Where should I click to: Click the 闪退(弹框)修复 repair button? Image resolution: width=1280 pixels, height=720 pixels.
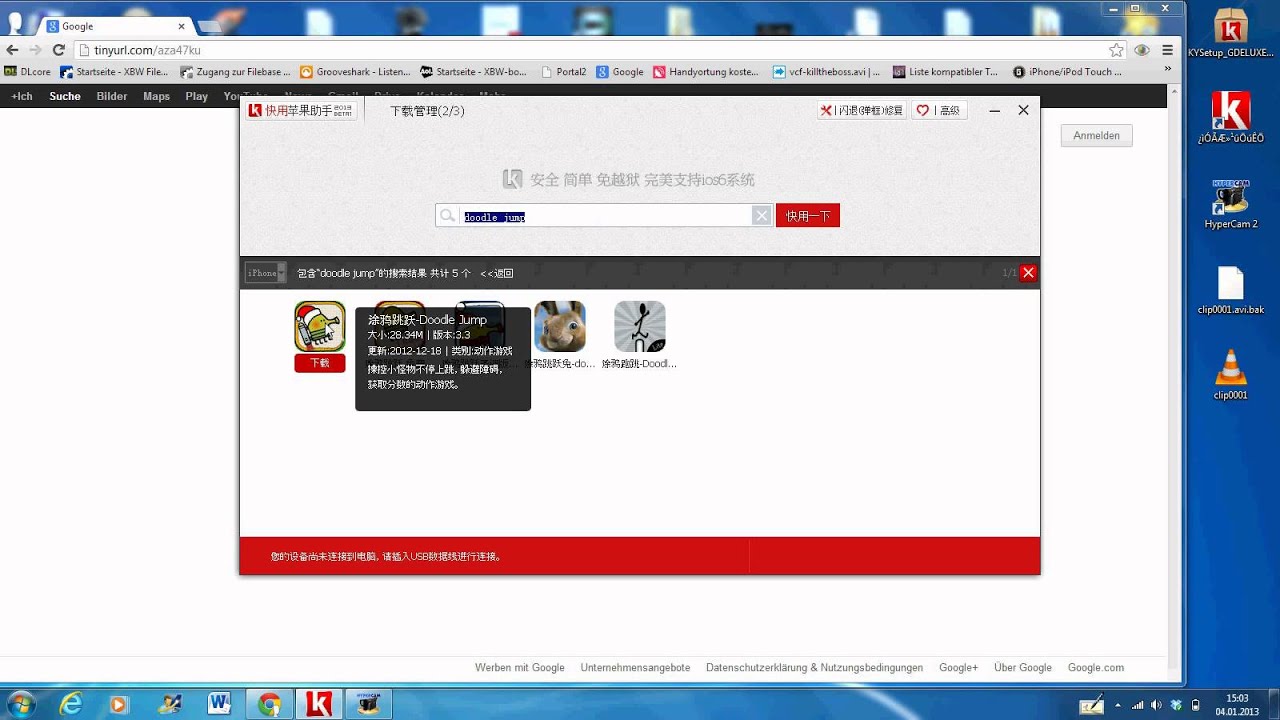862,111
